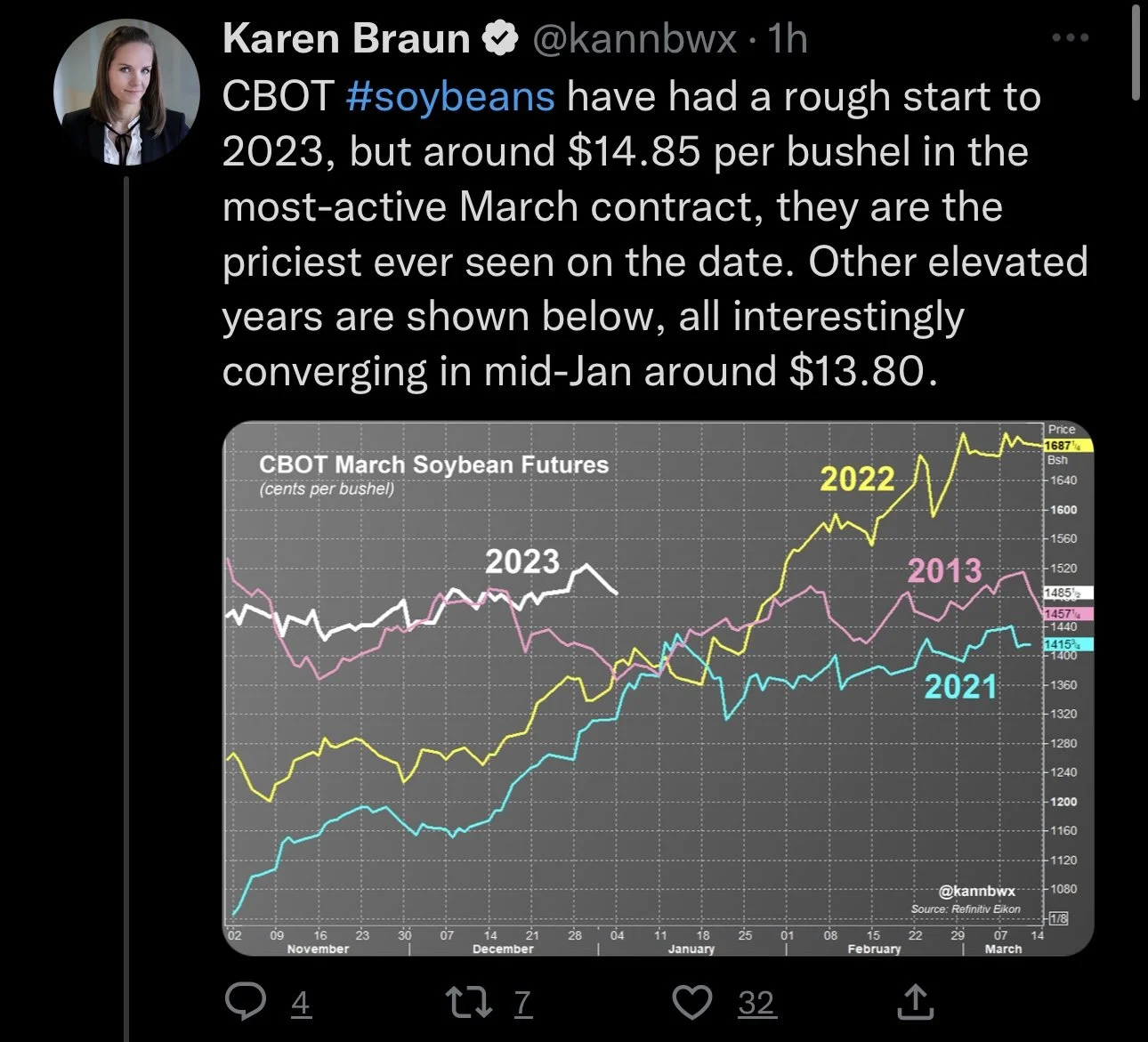View the like count 32
1148x1042 pixels.
coord(756,1004)
